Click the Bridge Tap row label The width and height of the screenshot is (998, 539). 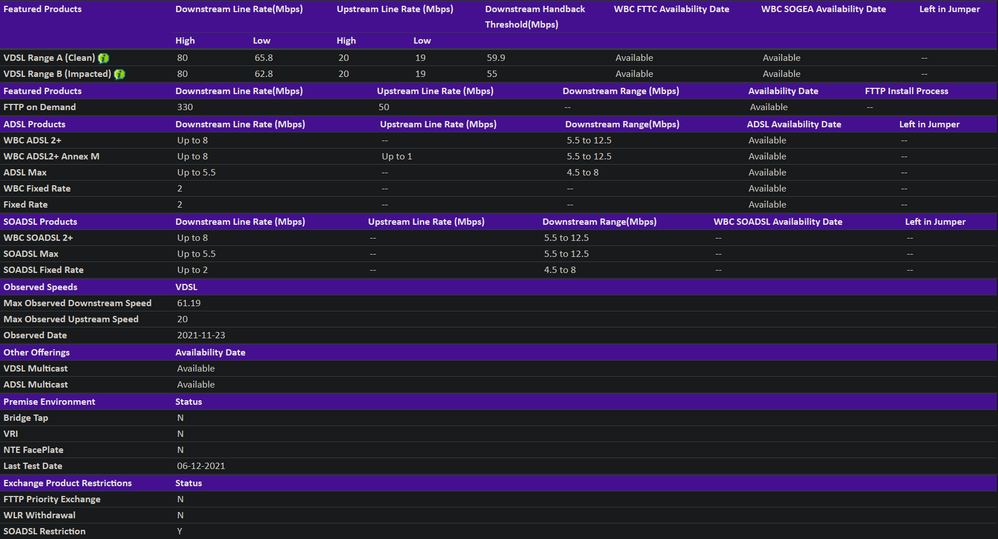point(26,418)
